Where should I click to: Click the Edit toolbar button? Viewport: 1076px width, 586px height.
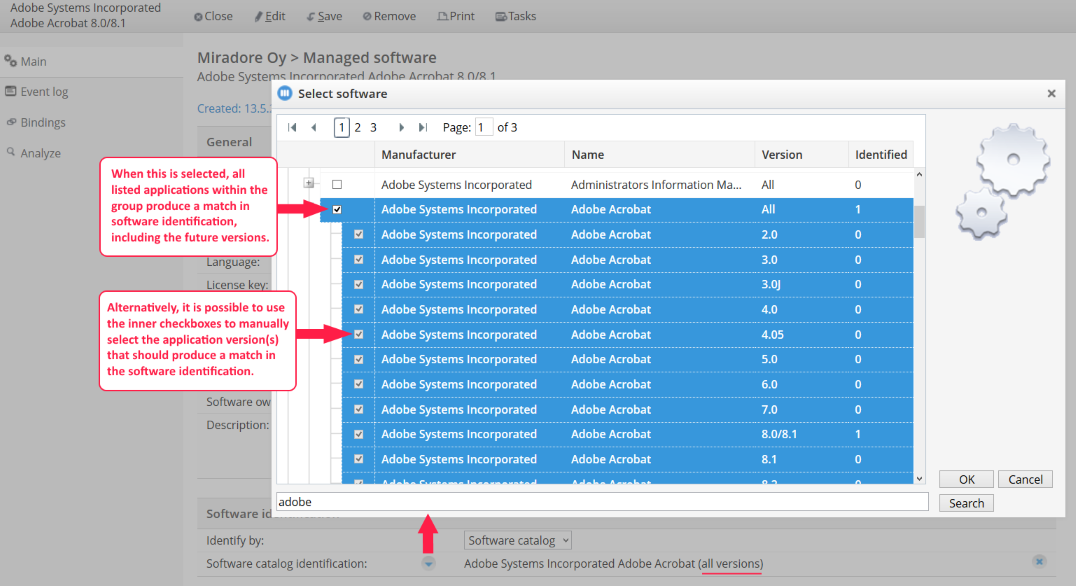pos(270,16)
